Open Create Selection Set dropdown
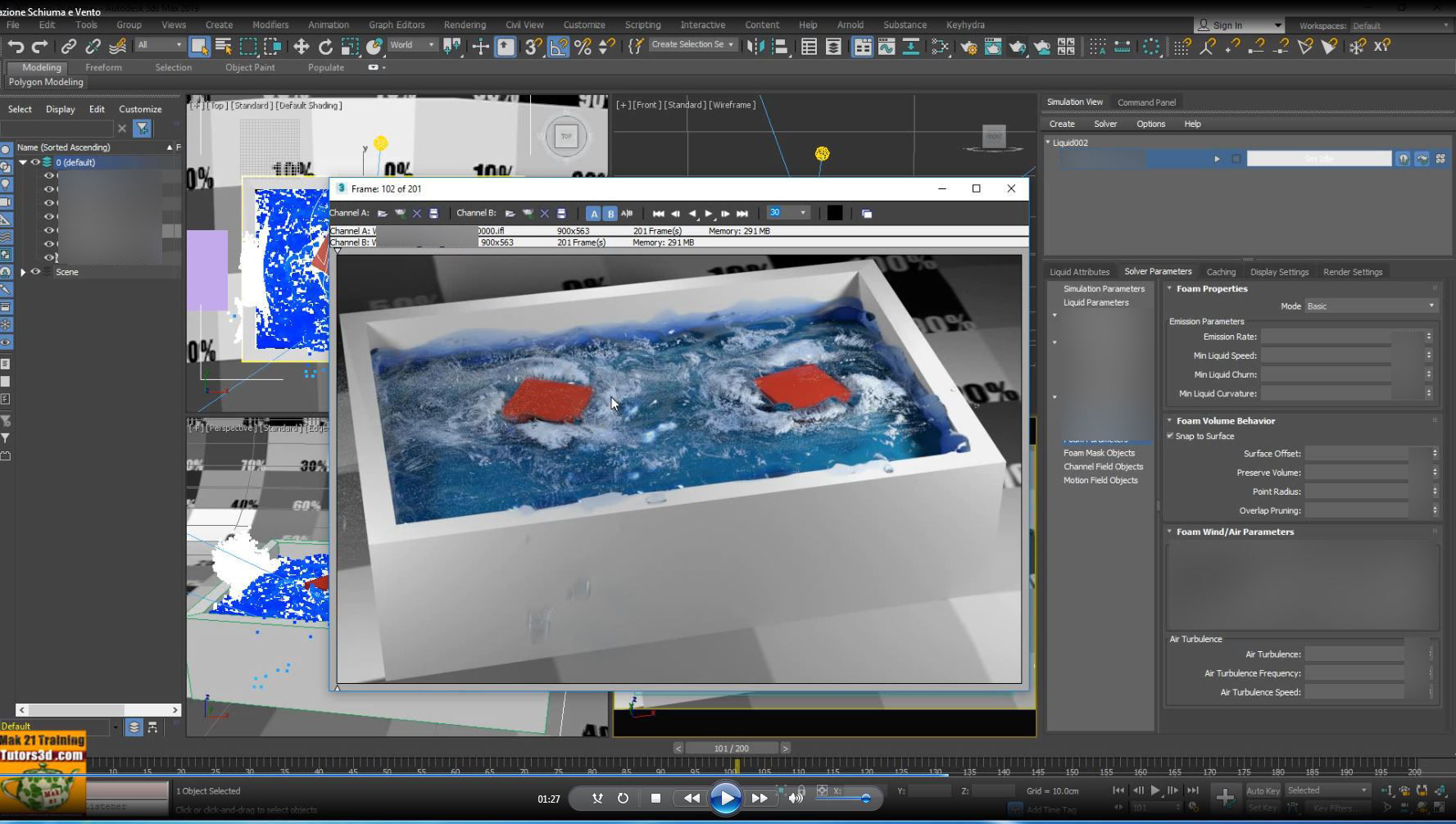 (692, 45)
